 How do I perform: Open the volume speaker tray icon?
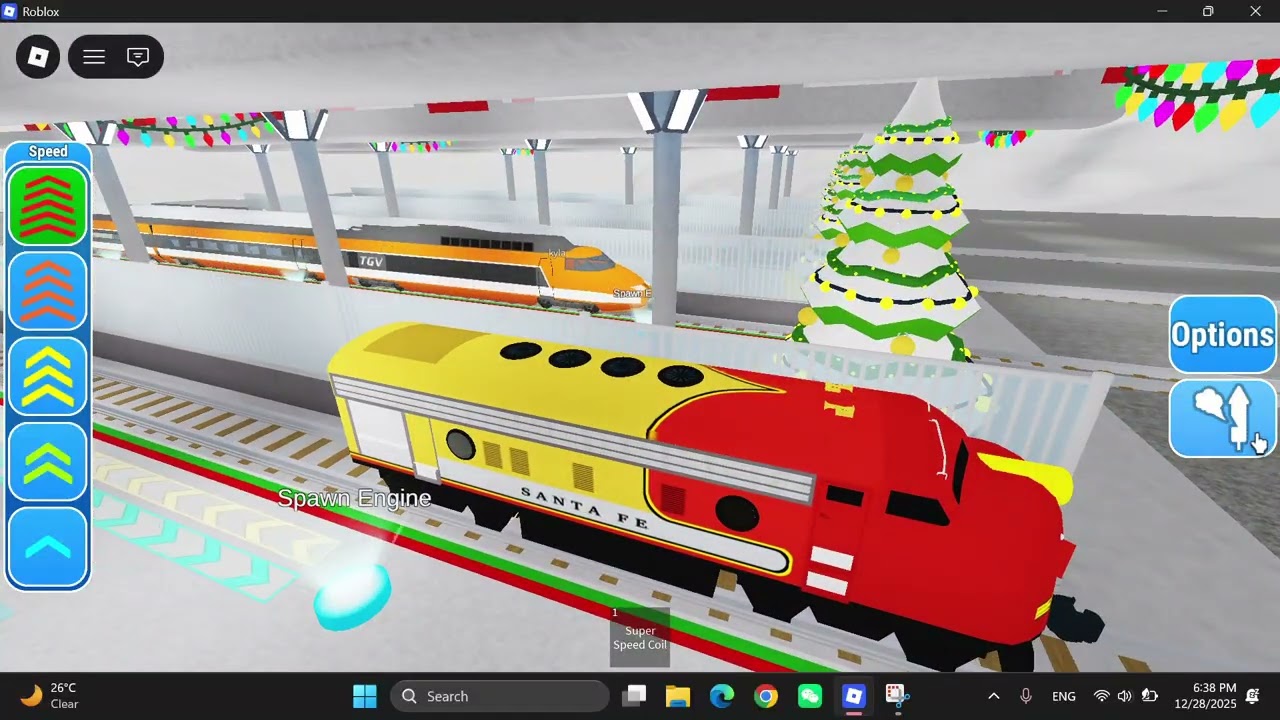(x=1125, y=696)
